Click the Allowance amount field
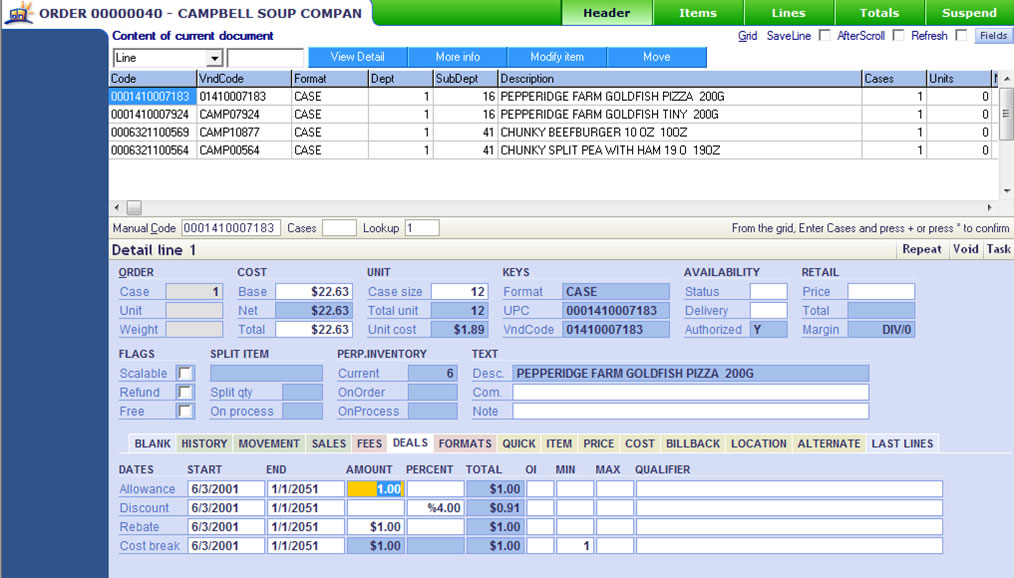 (376, 489)
